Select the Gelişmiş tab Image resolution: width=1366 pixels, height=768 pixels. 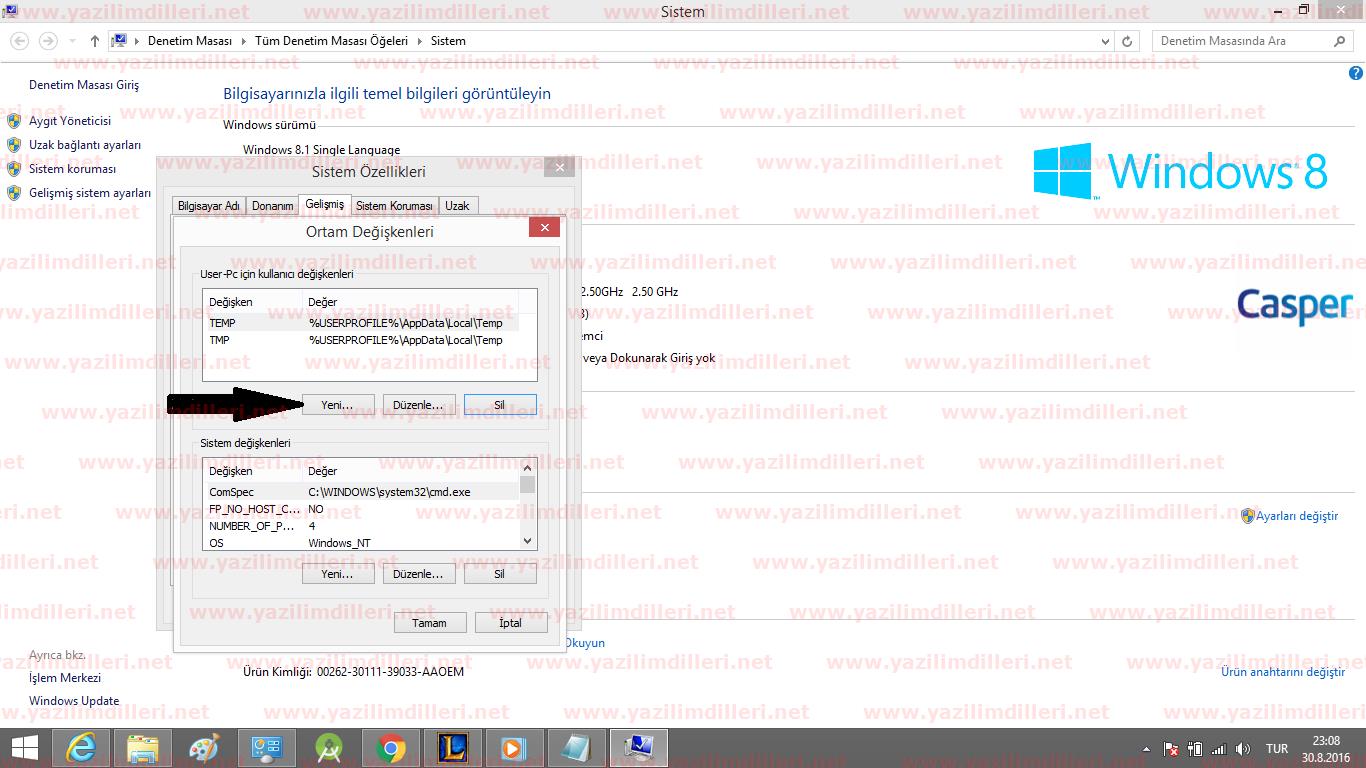(325, 204)
